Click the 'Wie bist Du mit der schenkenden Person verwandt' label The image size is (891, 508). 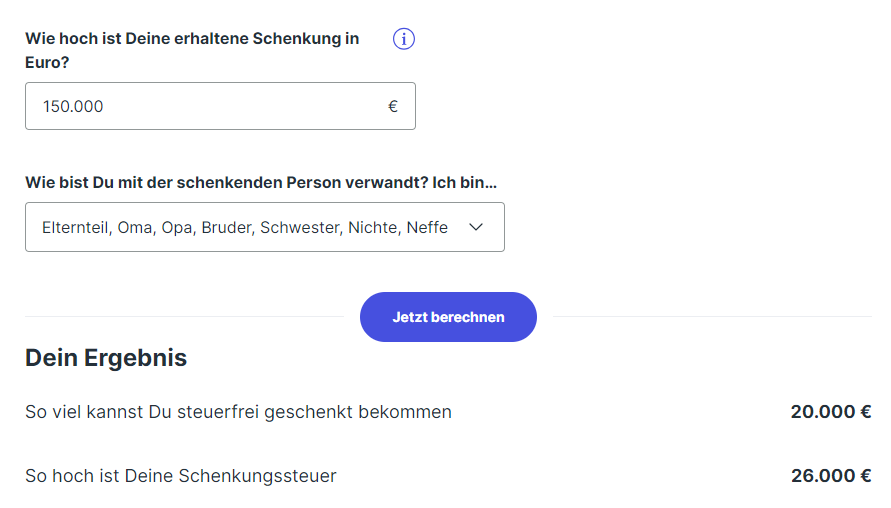(261, 183)
